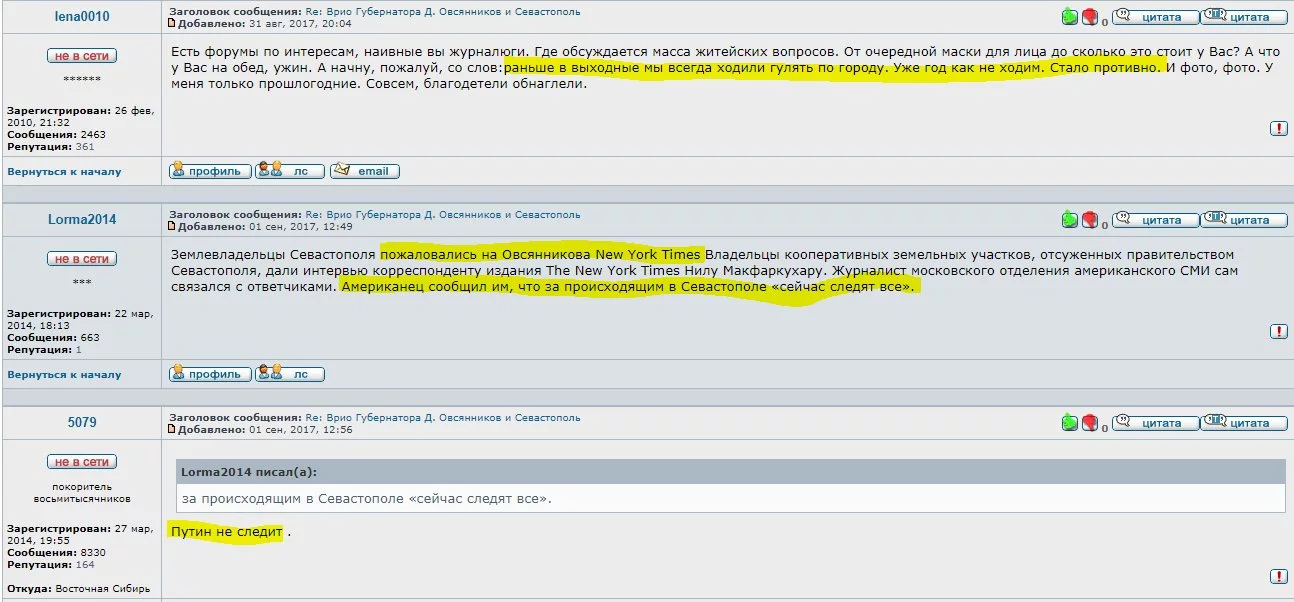The height and width of the screenshot is (602, 1294).
Task: Send a private message to Lorma2014 via лс
Action: coord(290,374)
